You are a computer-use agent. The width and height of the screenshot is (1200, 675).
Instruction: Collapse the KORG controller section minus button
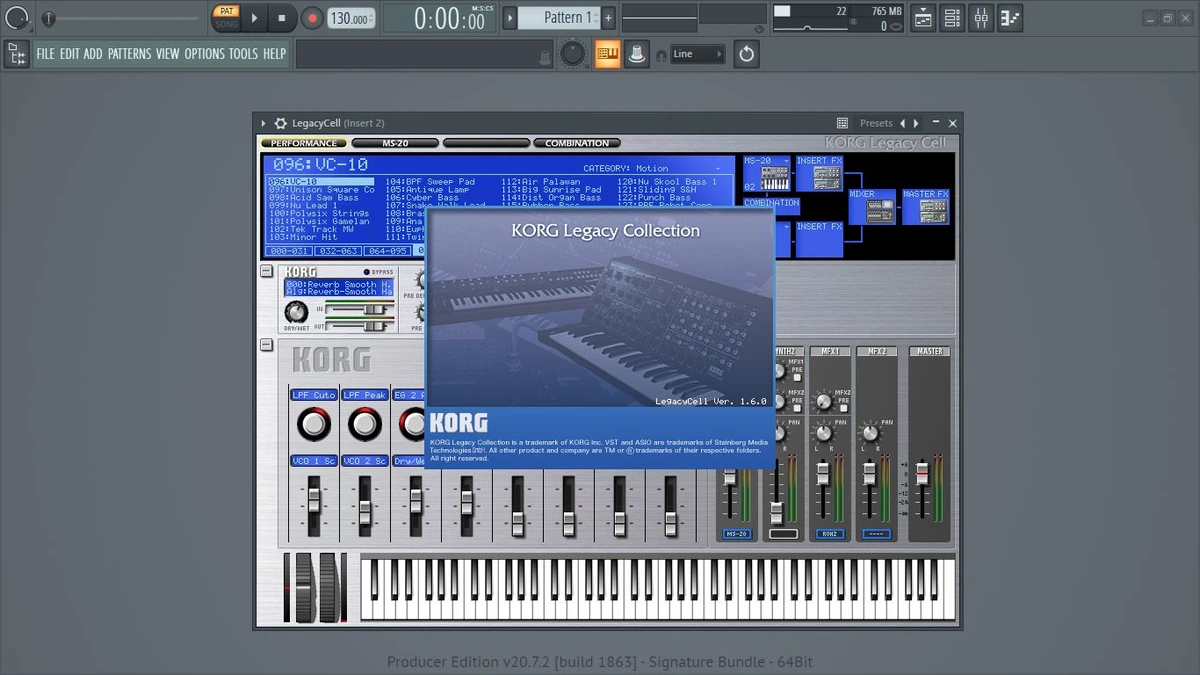click(266, 345)
